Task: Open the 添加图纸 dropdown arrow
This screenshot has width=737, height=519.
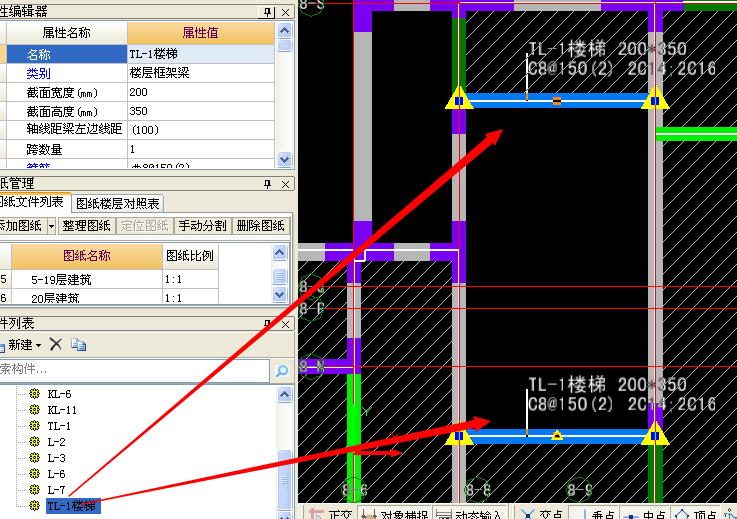Action: 51,226
